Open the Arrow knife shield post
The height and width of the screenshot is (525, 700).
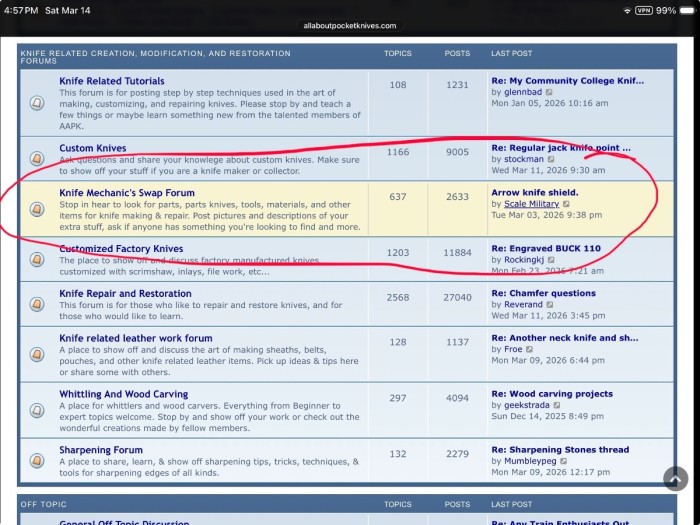(535, 192)
